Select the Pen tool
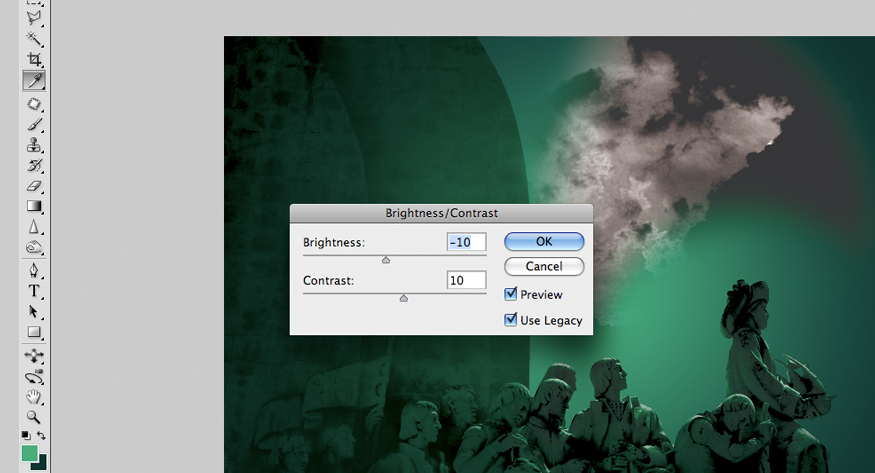Screen dimensions: 875x473 point(33,271)
